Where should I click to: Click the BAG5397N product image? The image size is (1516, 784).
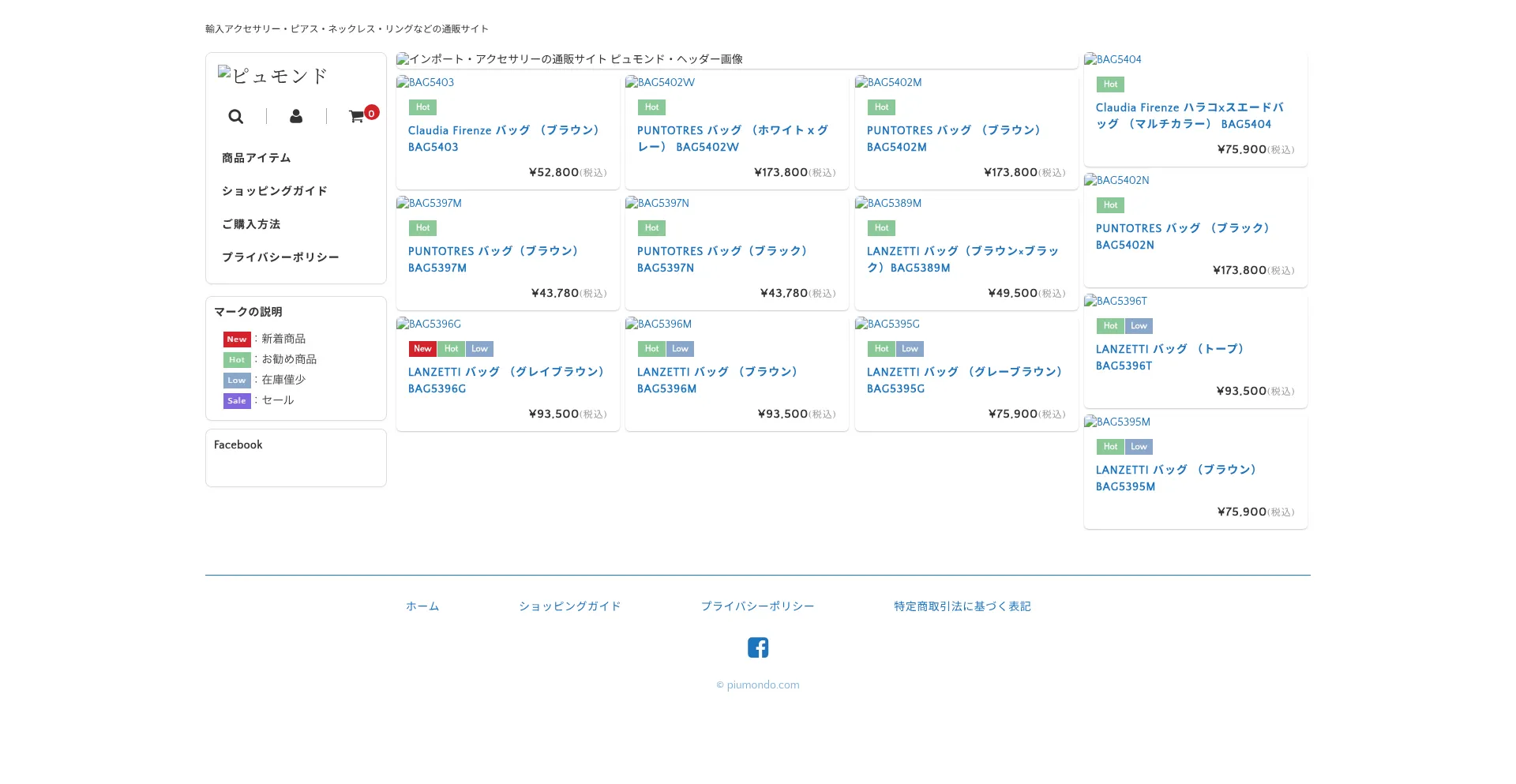[x=658, y=203]
